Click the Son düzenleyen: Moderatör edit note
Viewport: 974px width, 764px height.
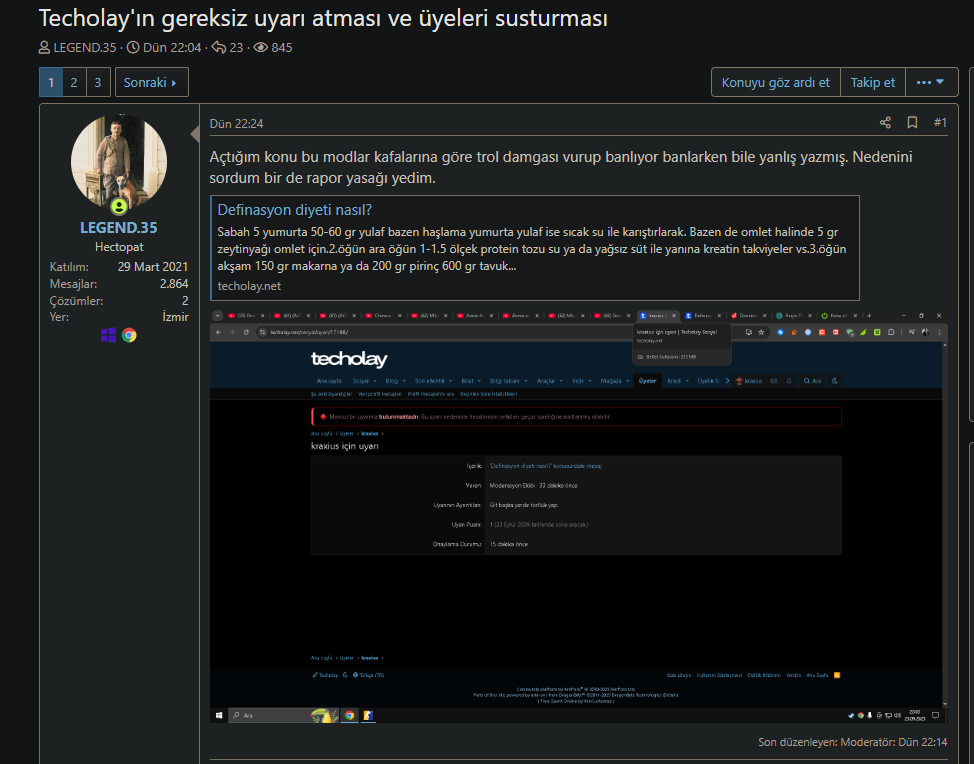pyautogui.click(x=852, y=742)
